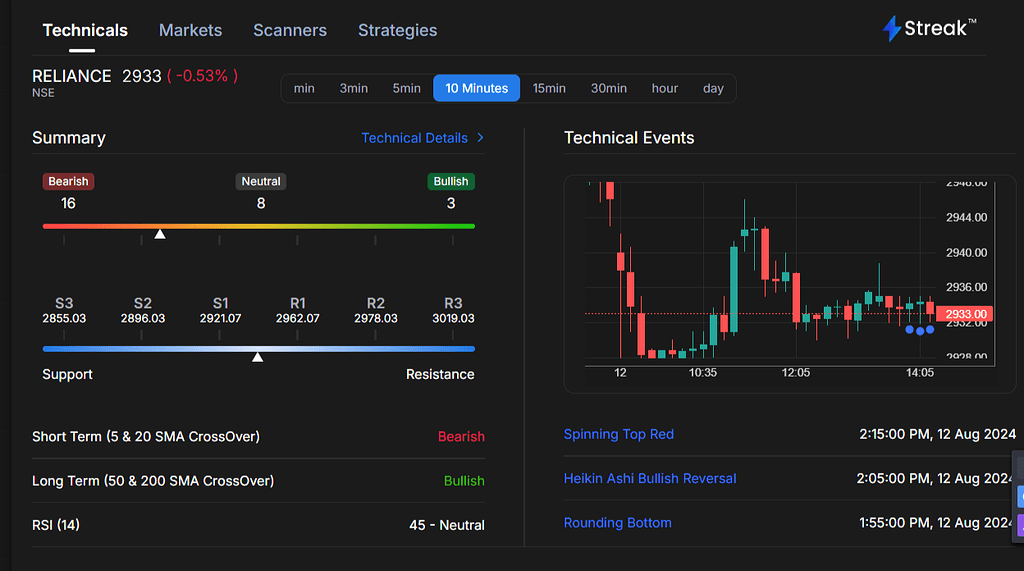View the Rounding Bottom event

[x=617, y=522]
